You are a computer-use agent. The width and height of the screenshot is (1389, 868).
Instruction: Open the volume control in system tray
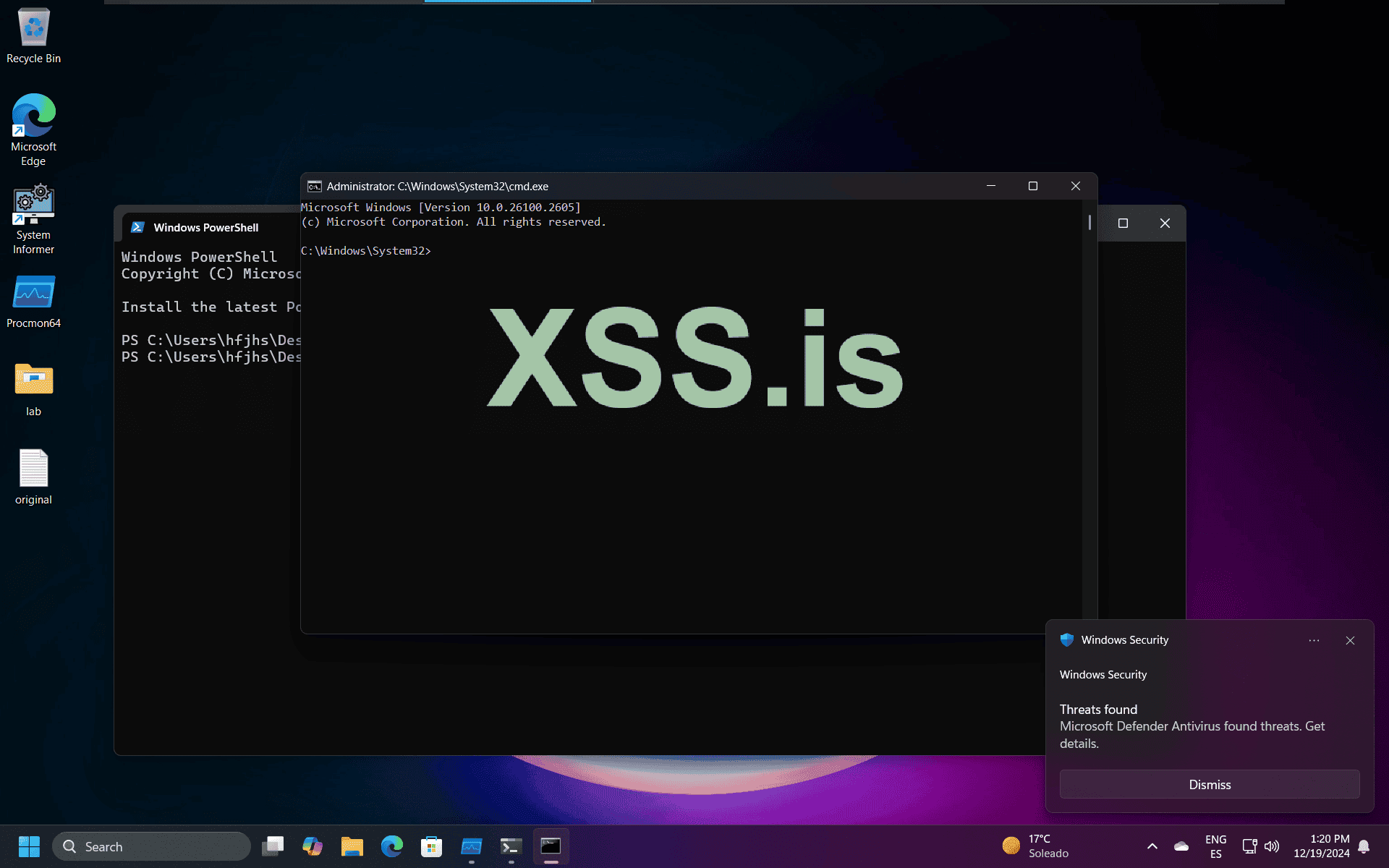(1273, 846)
